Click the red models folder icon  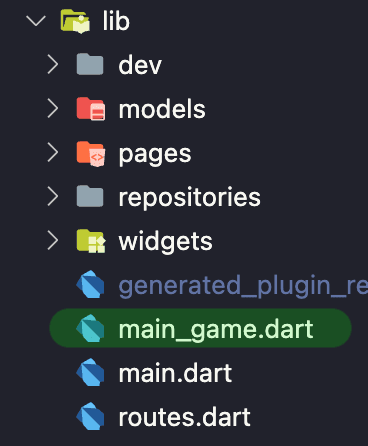click(x=91, y=109)
